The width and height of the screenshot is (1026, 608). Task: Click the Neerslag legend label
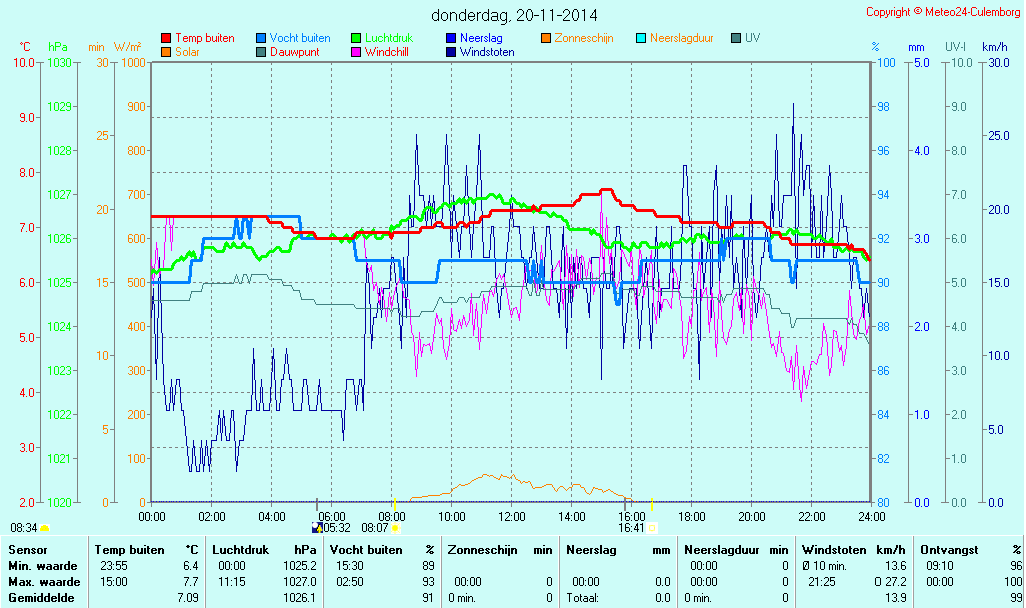point(481,39)
